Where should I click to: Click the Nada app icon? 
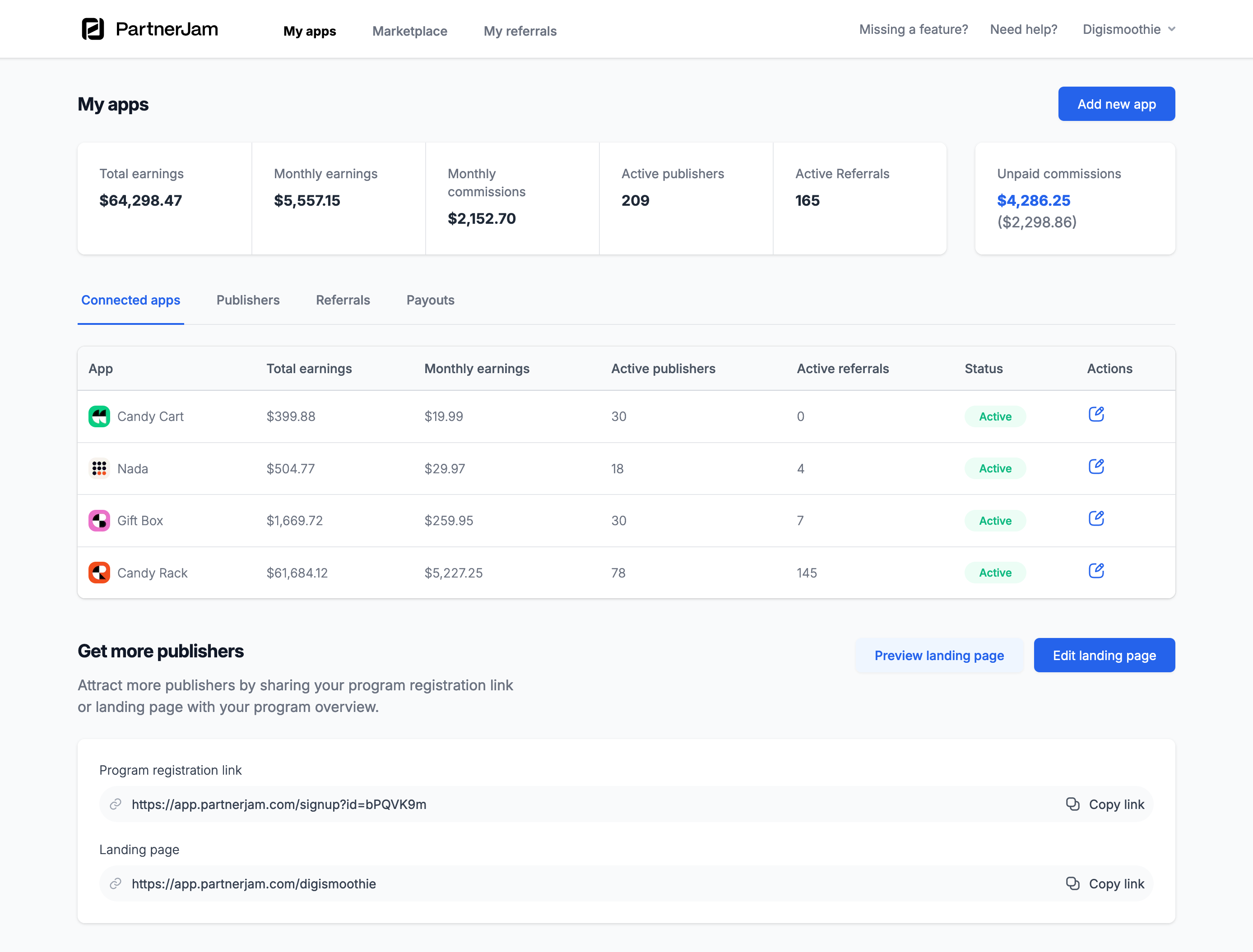point(99,469)
